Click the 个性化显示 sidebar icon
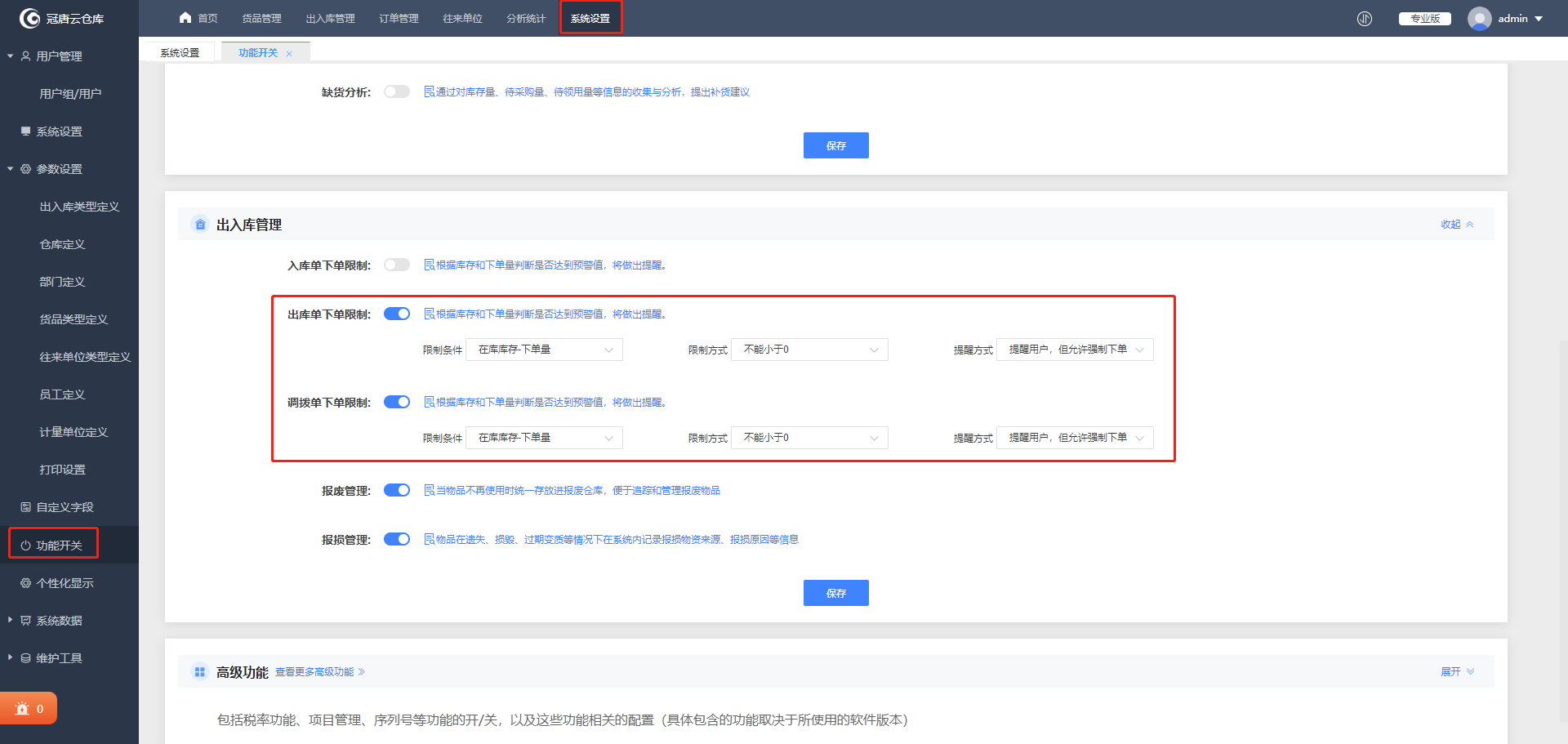The height and width of the screenshot is (744, 1568). 25,583
